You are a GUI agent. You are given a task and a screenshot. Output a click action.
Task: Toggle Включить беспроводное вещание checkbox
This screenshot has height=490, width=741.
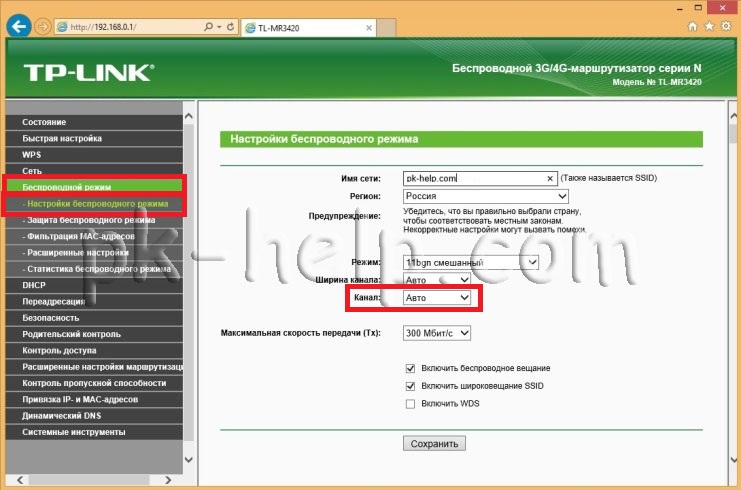click(410, 368)
